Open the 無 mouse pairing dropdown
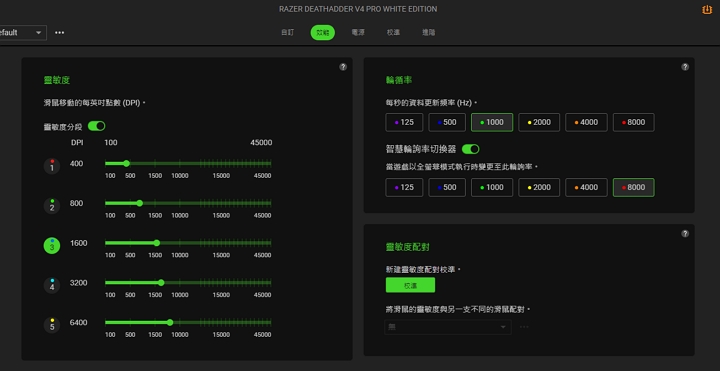Screen dimensions: 720x371 click(x=448, y=327)
